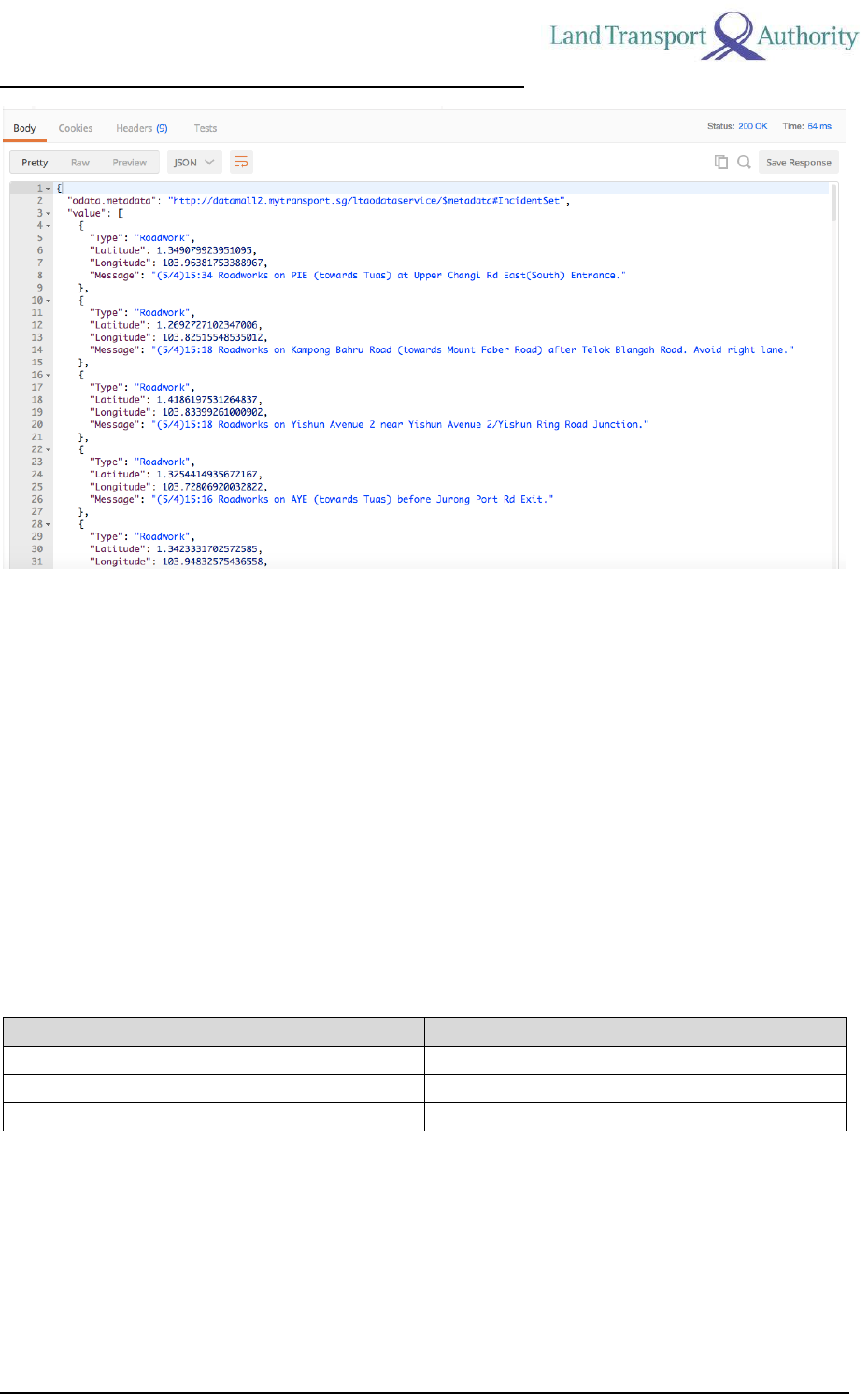Click Latitude value 1.2692727102347006
The image size is (868, 1394).
click(206, 325)
